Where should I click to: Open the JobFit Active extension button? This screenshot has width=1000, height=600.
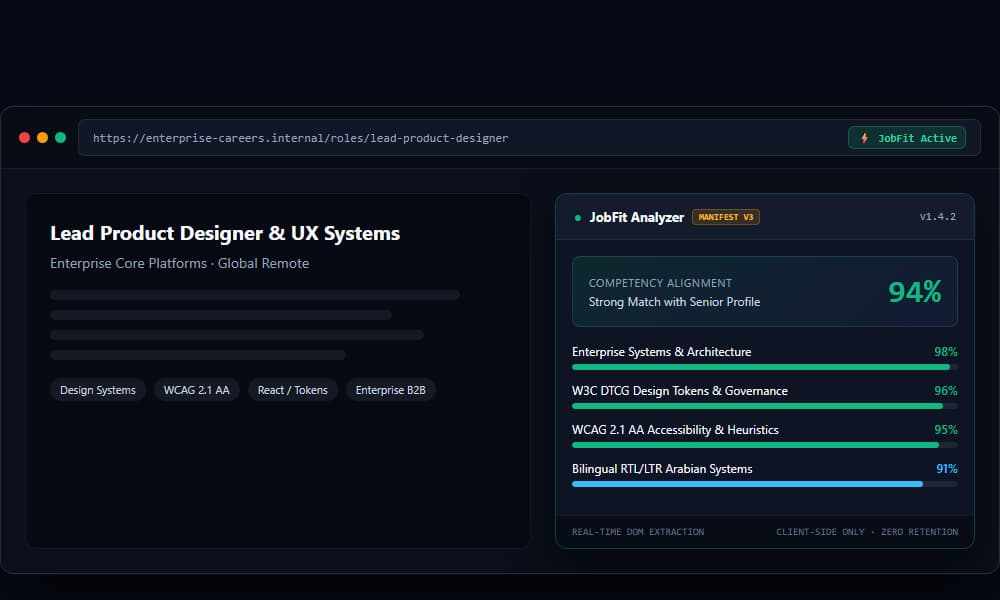pyautogui.click(x=906, y=138)
